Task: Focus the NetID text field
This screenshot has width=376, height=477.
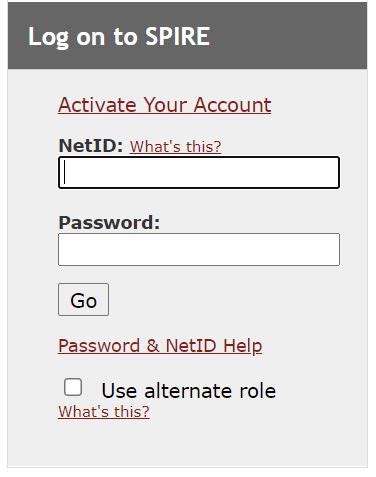Action: click(199, 173)
